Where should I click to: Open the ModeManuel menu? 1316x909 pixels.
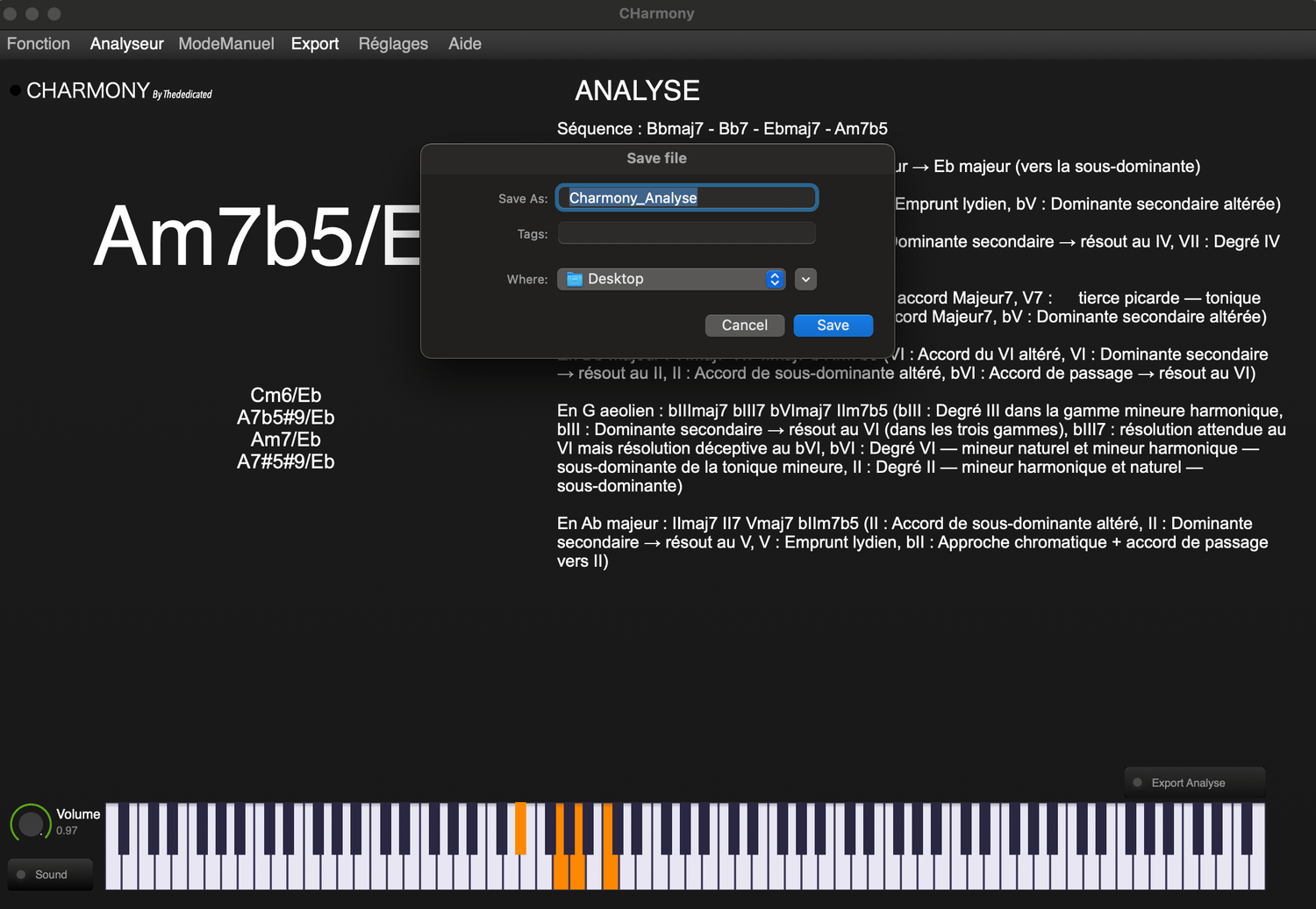tap(226, 44)
